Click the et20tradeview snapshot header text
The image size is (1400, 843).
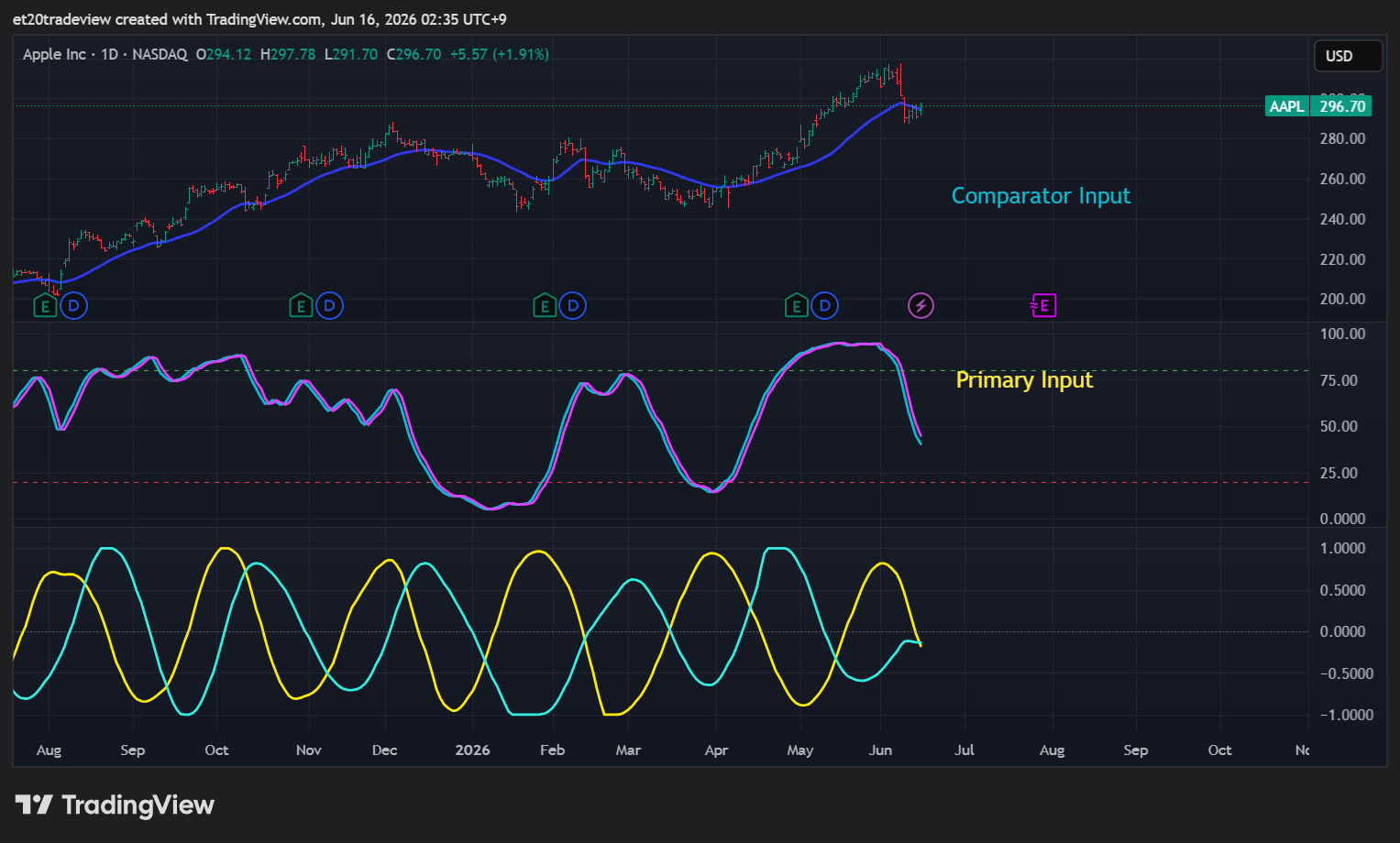coord(259,19)
